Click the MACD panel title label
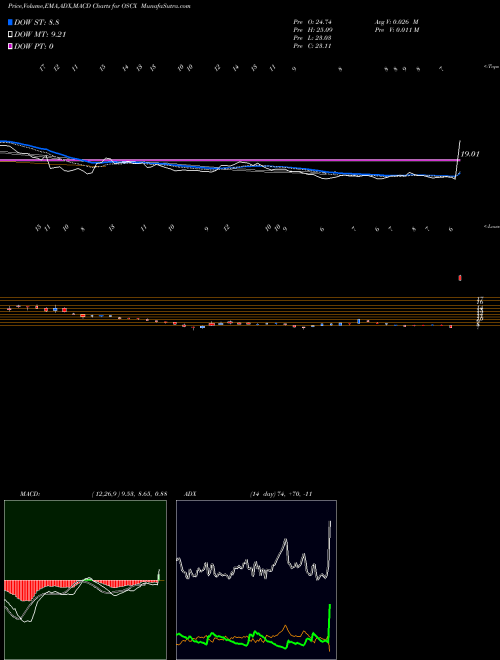The height and width of the screenshot is (660, 500). [x=30, y=494]
